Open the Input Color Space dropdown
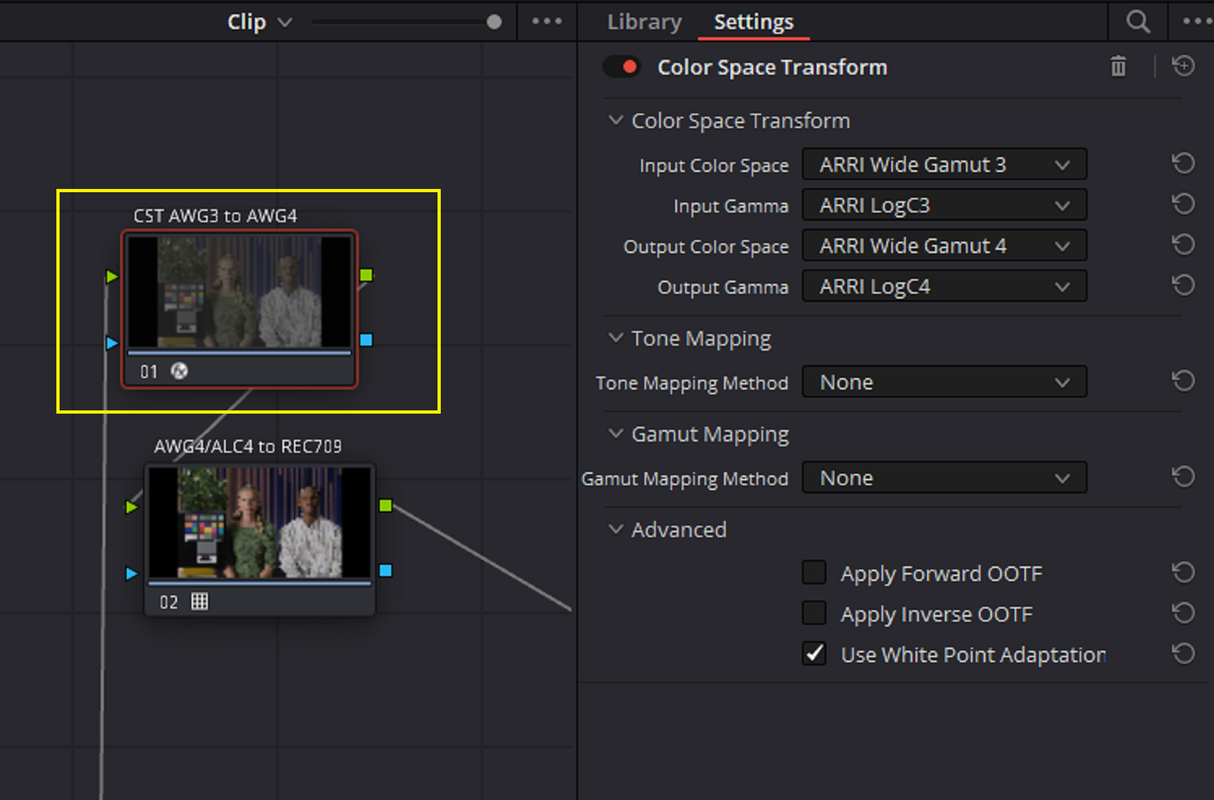The image size is (1214, 800). tap(944, 165)
